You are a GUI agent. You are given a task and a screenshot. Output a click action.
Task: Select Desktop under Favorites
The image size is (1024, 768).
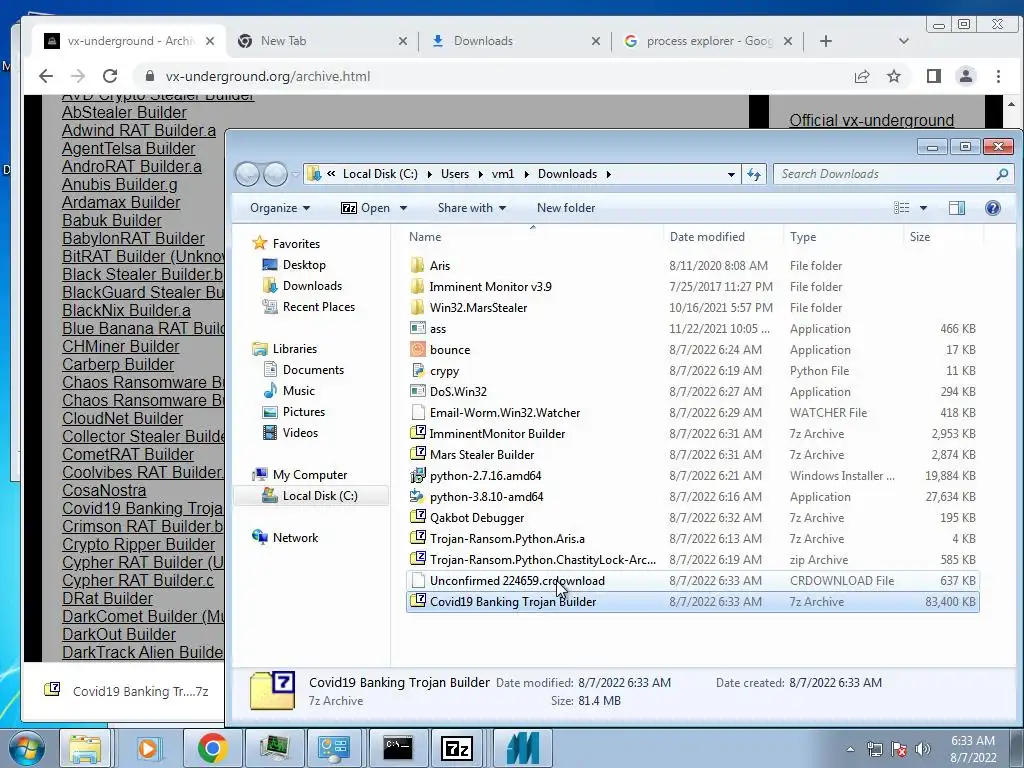click(304, 265)
